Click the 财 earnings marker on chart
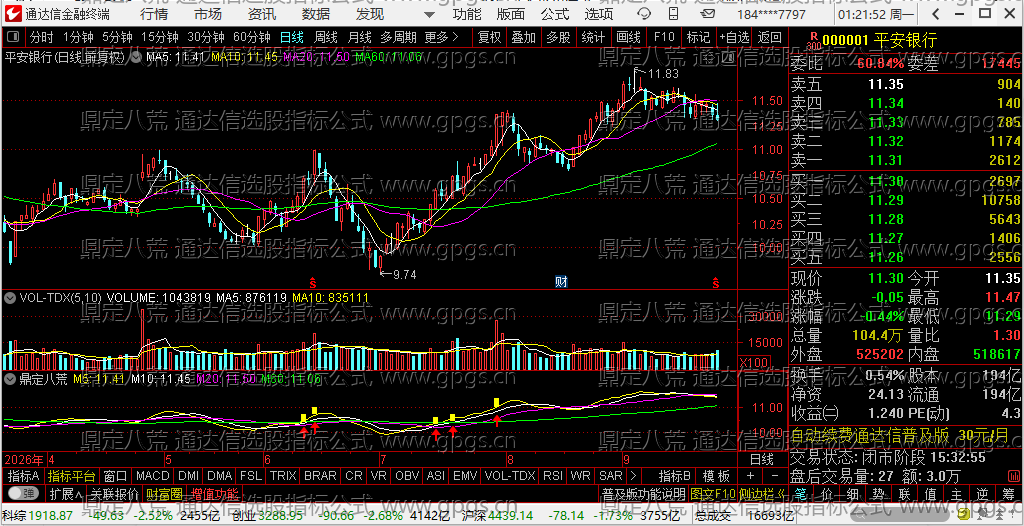1024x526 pixels. pos(561,282)
